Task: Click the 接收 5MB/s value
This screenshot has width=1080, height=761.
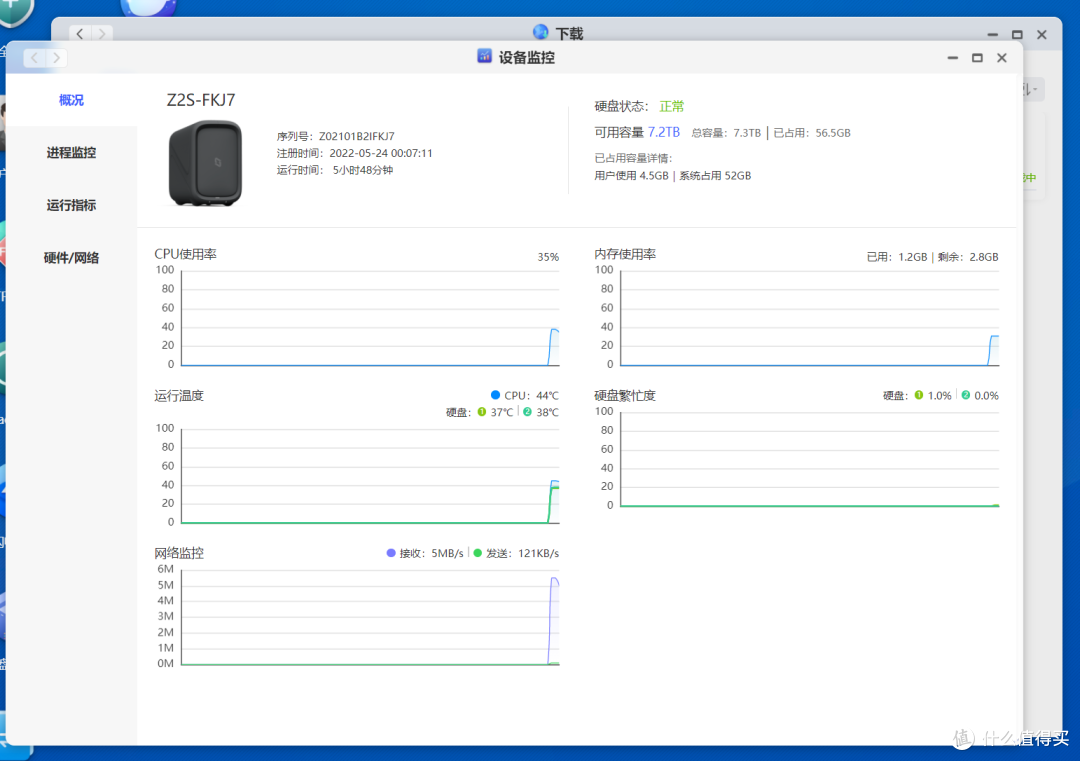Action: 447,554
